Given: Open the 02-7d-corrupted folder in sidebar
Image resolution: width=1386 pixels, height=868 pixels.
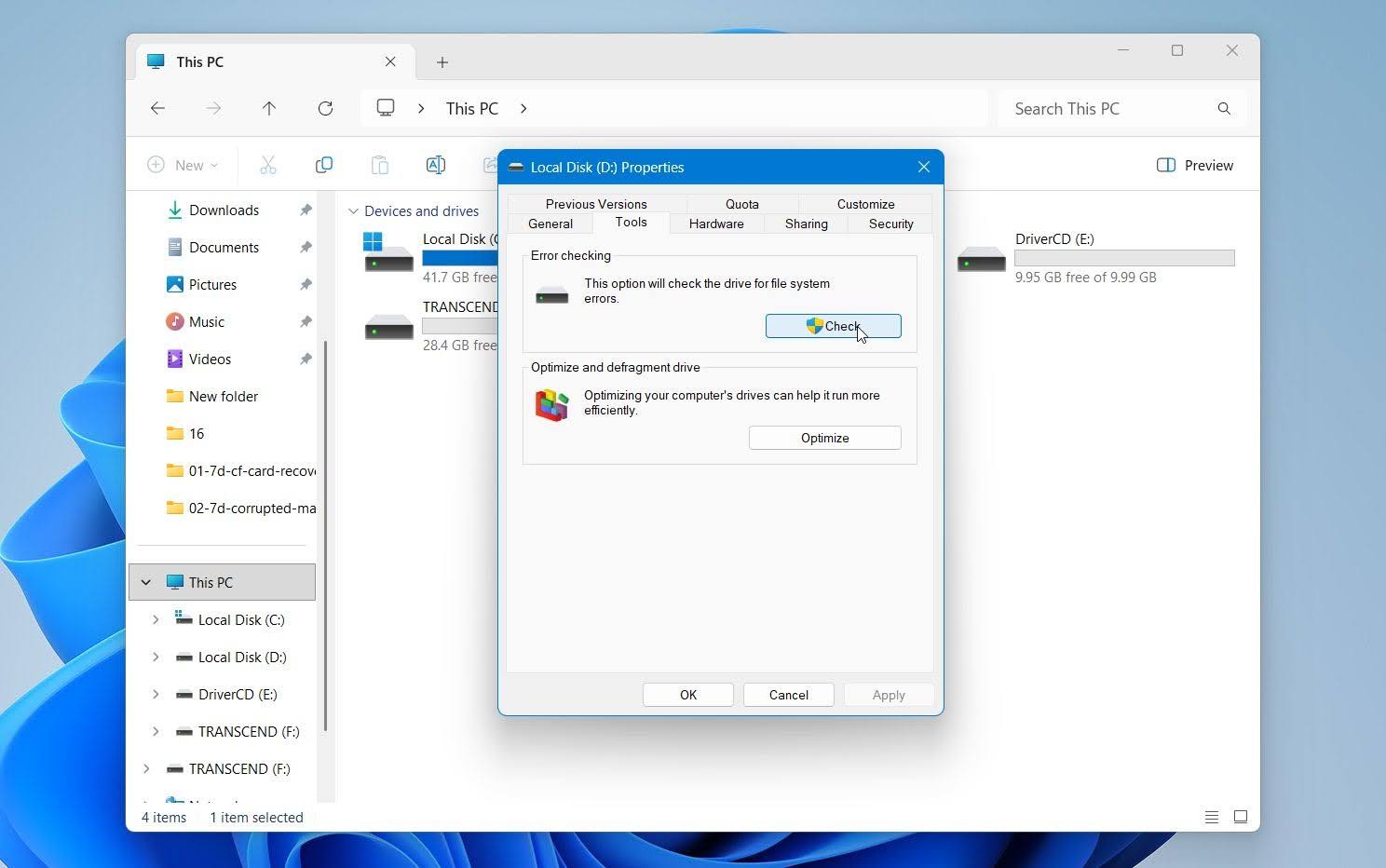Looking at the screenshot, I should click(251, 509).
